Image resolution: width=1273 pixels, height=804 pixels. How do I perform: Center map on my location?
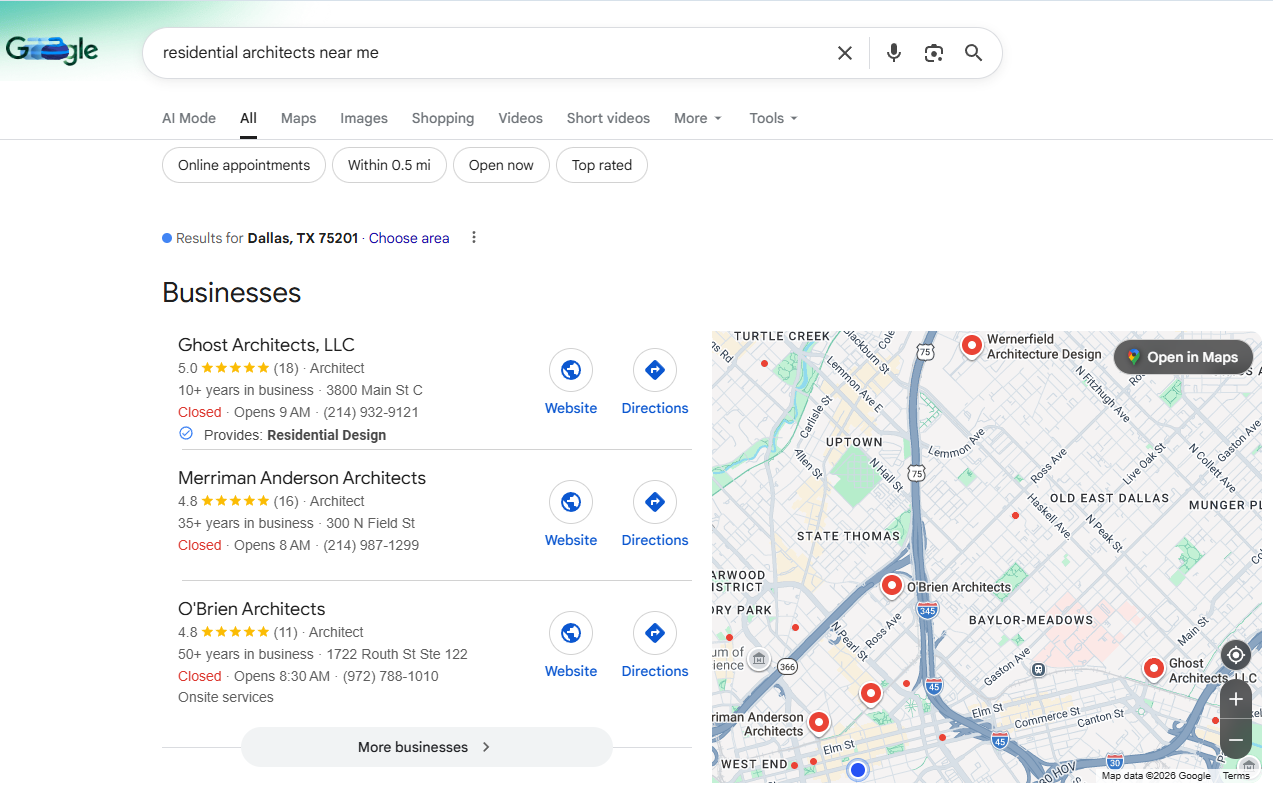[x=1236, y=655]
